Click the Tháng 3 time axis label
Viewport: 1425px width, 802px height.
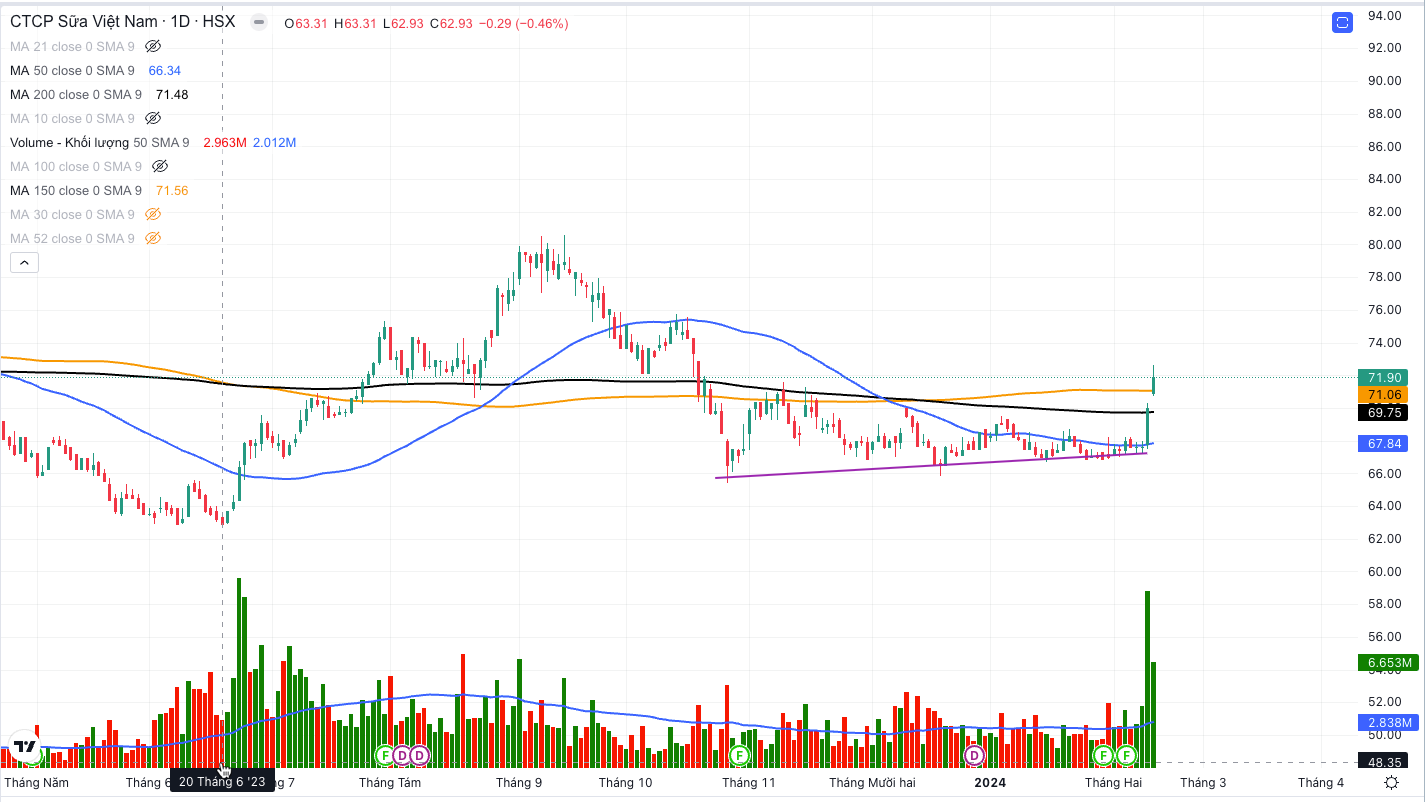click(1203, 782)
